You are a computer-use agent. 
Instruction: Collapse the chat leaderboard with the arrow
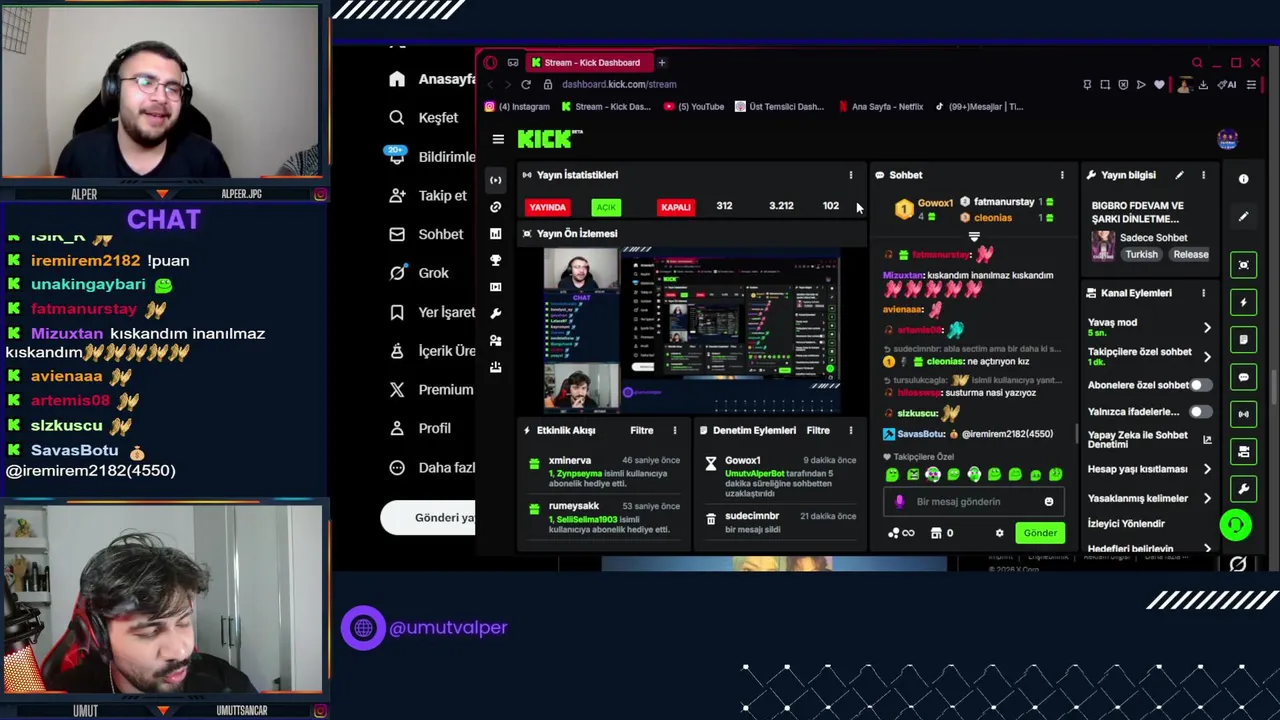[x=974, y=238]
